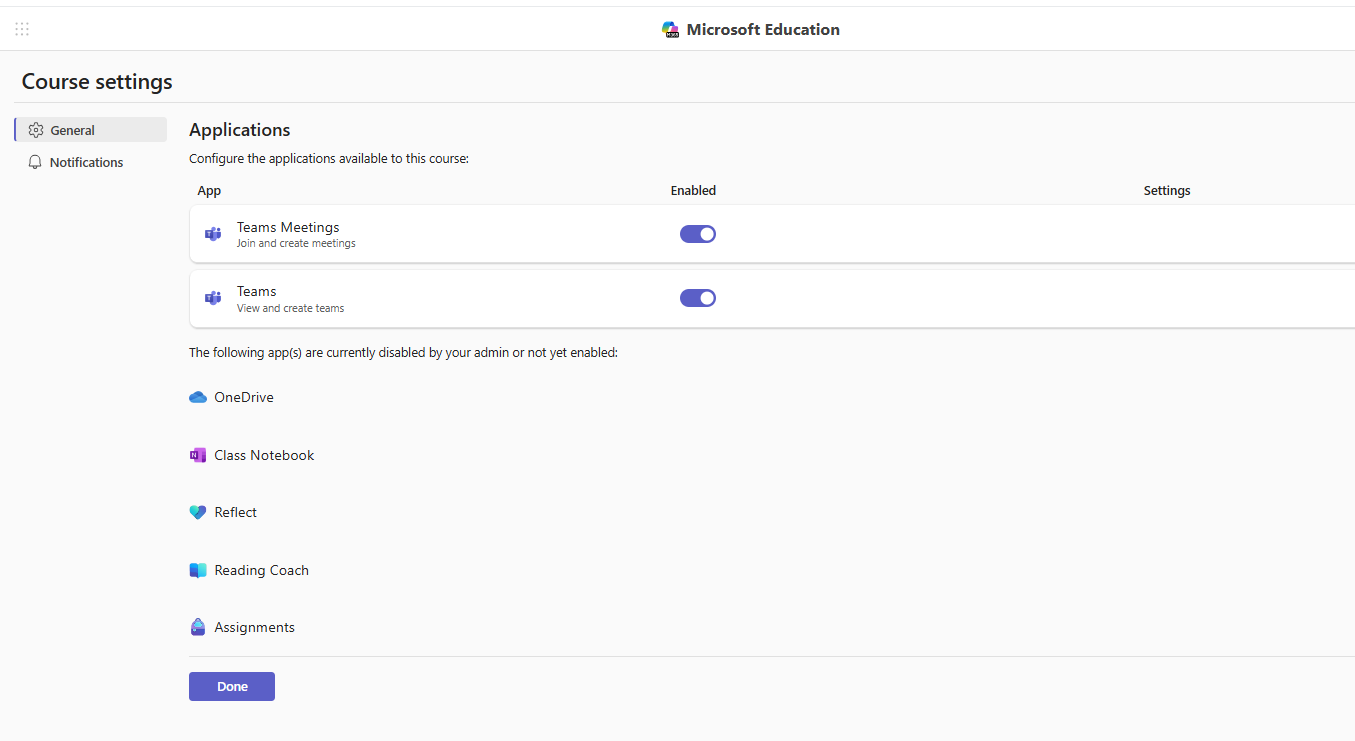This screenshot has width=1355, height=741.
Task: Click the Assignments backpack icon
Action: pyautogui.click(x=197, y=626)
